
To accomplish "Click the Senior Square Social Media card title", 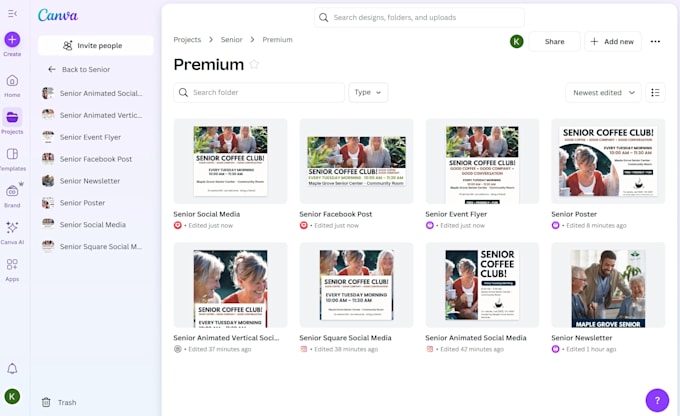I will point(345,338).
